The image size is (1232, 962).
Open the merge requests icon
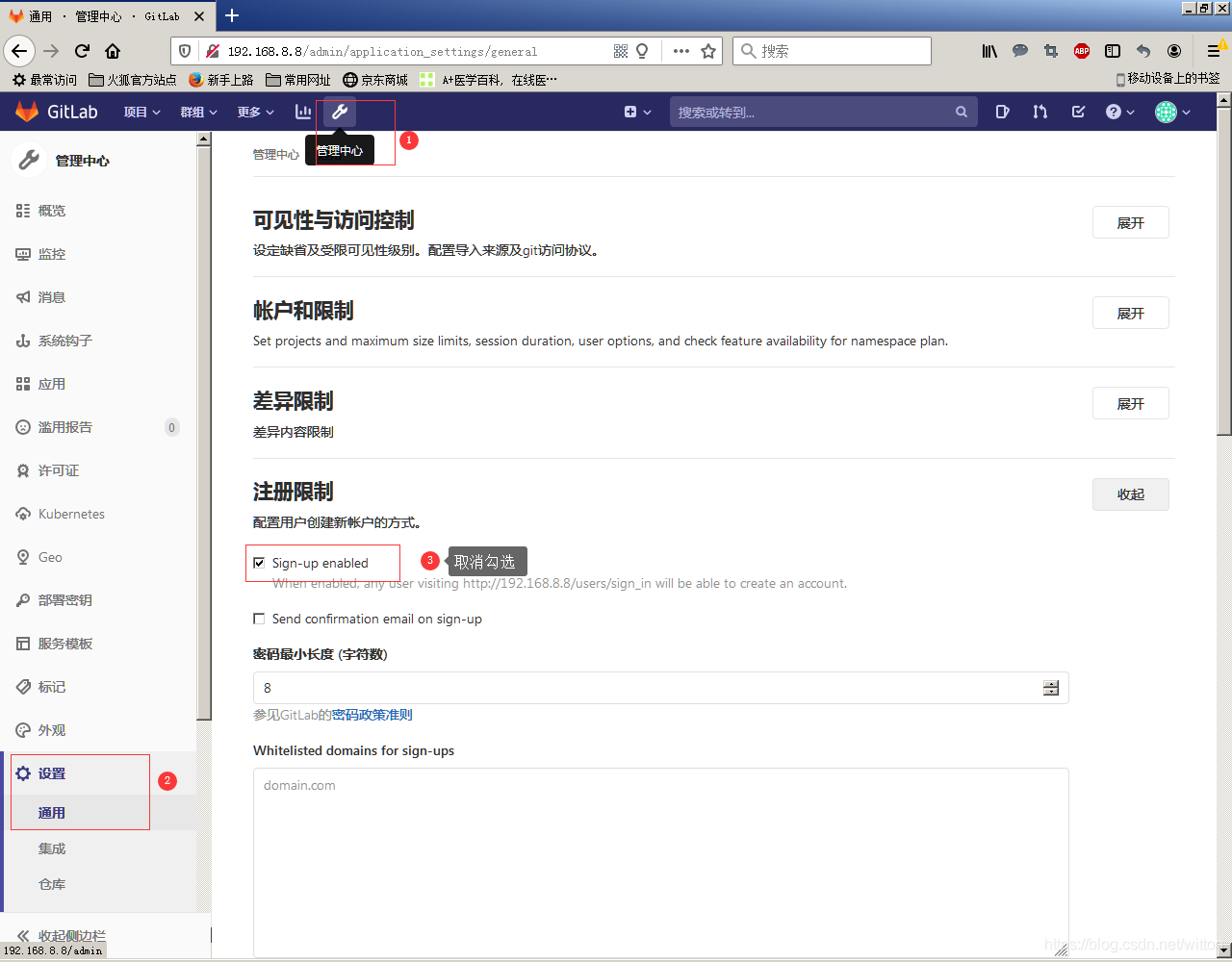pos(1039,112)
